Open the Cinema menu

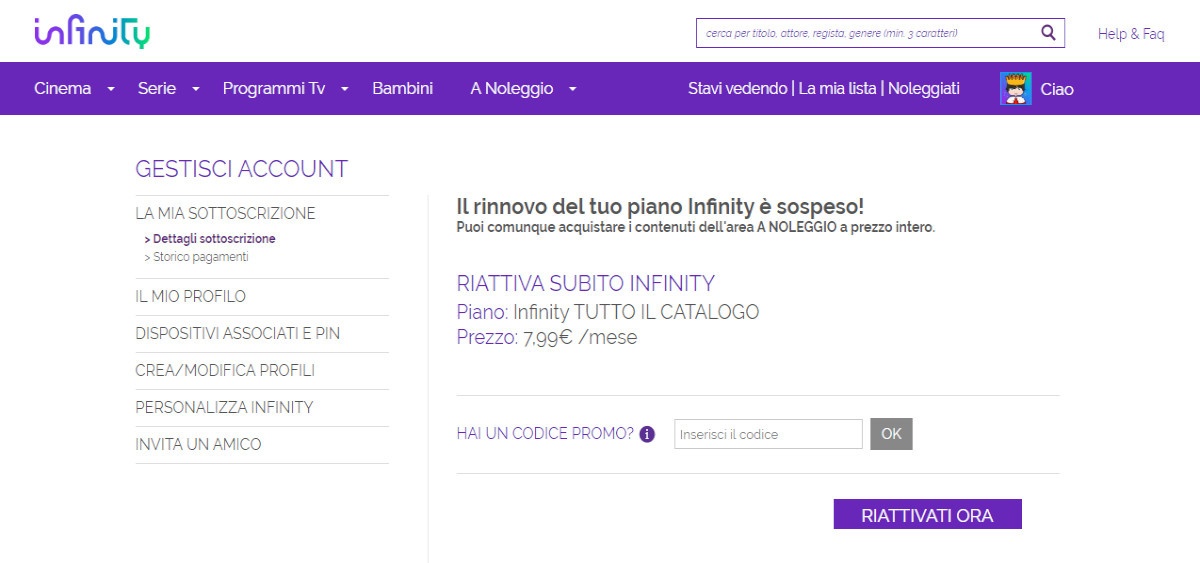tap(62, 89)
